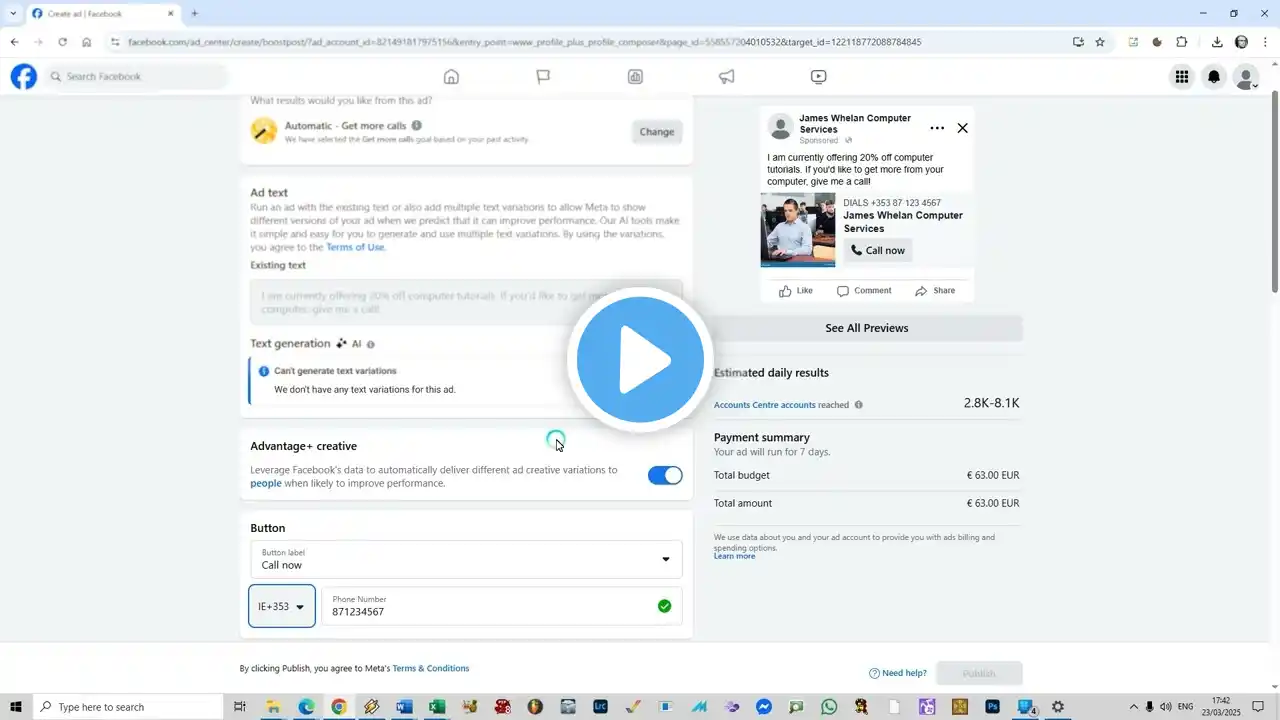Show info for Automatic - Get more calls
This screenshot has width=1280, height=720.
pos(417,126)
